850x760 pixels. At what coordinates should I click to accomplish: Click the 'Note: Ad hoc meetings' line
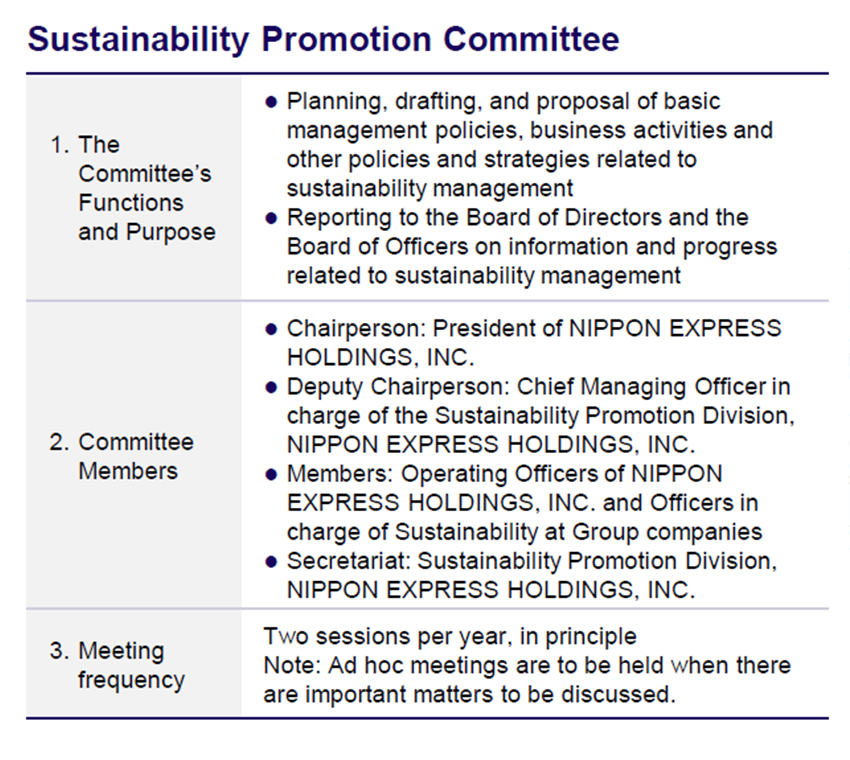[527, 666]
